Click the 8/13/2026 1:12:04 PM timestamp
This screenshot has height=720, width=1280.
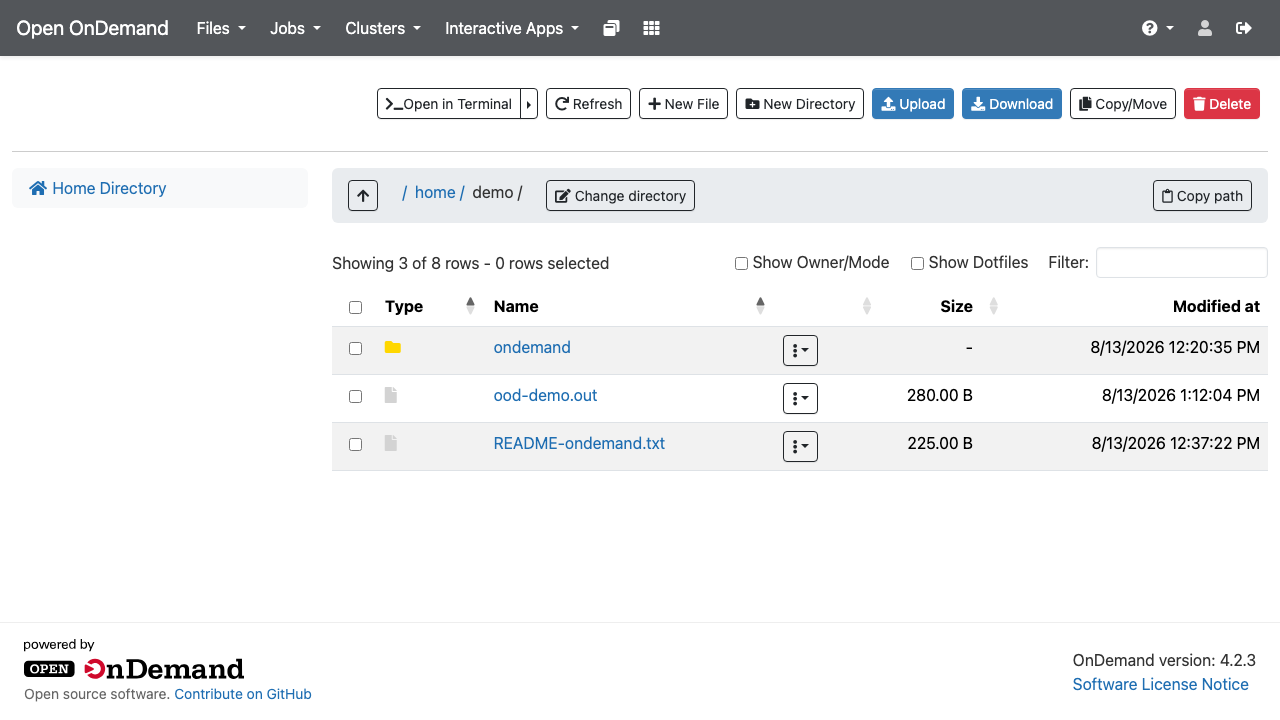(x=1181, y=396)
